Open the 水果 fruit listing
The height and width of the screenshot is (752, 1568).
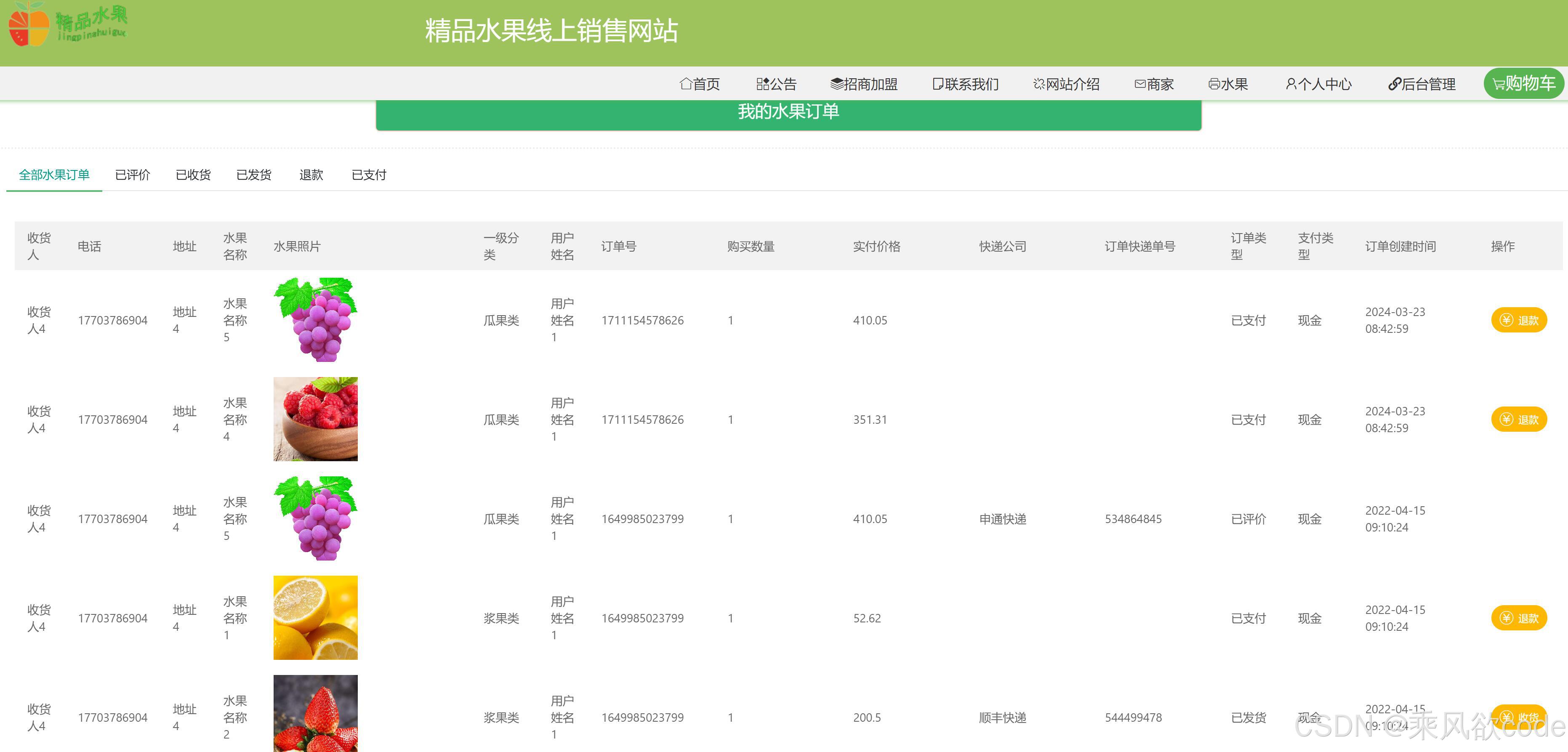pos(1228,84)
